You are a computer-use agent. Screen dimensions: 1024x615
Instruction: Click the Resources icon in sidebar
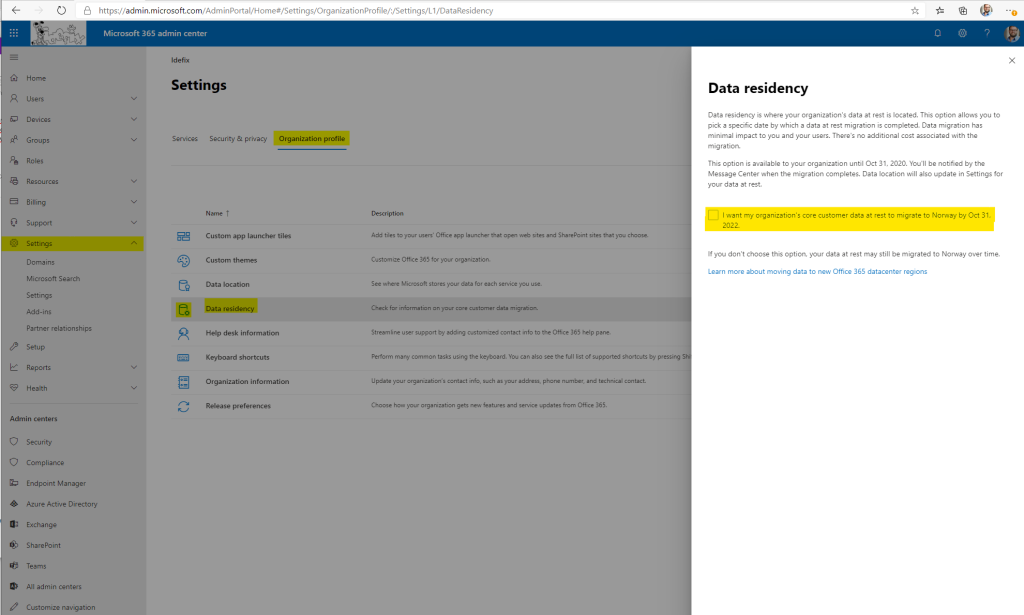tap(14, 181)
